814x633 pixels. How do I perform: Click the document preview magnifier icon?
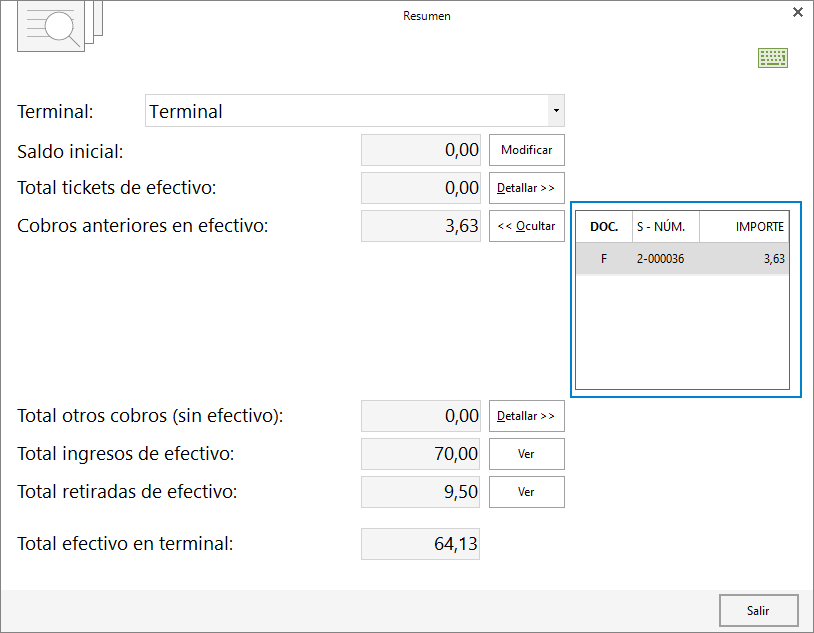click(x=60, y=26)
